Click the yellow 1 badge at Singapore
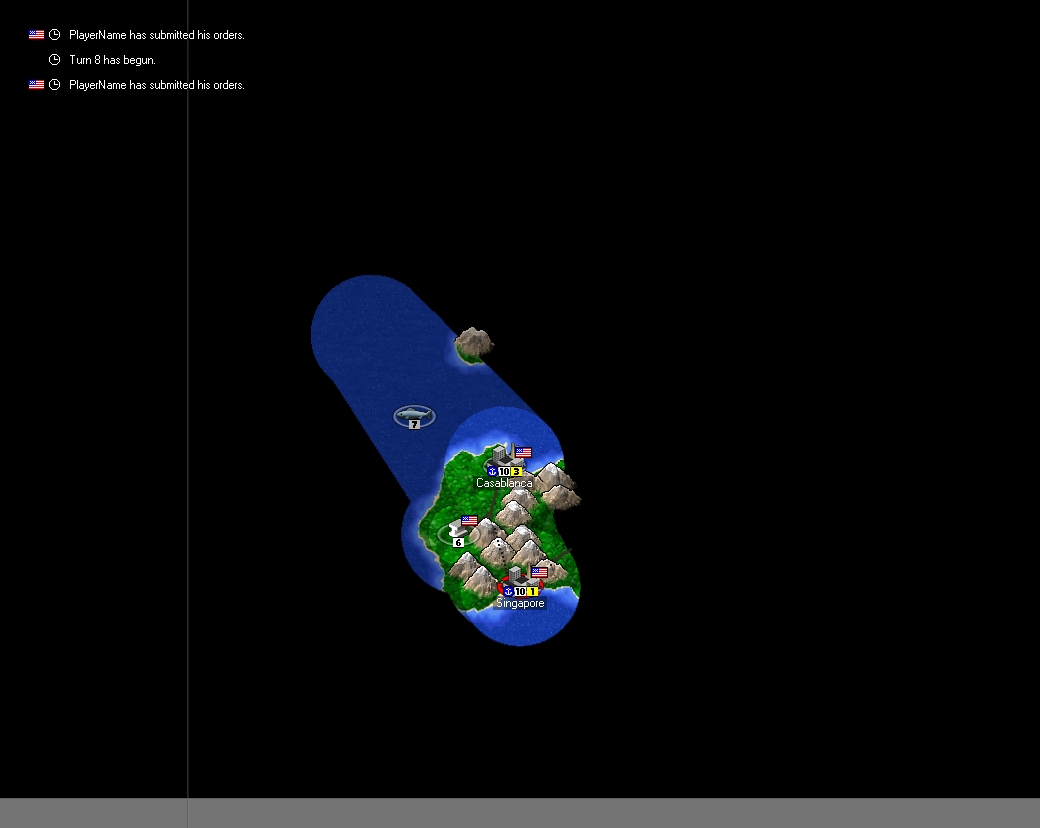This screenshot has height=828, width=1040. tap(533, 591)
